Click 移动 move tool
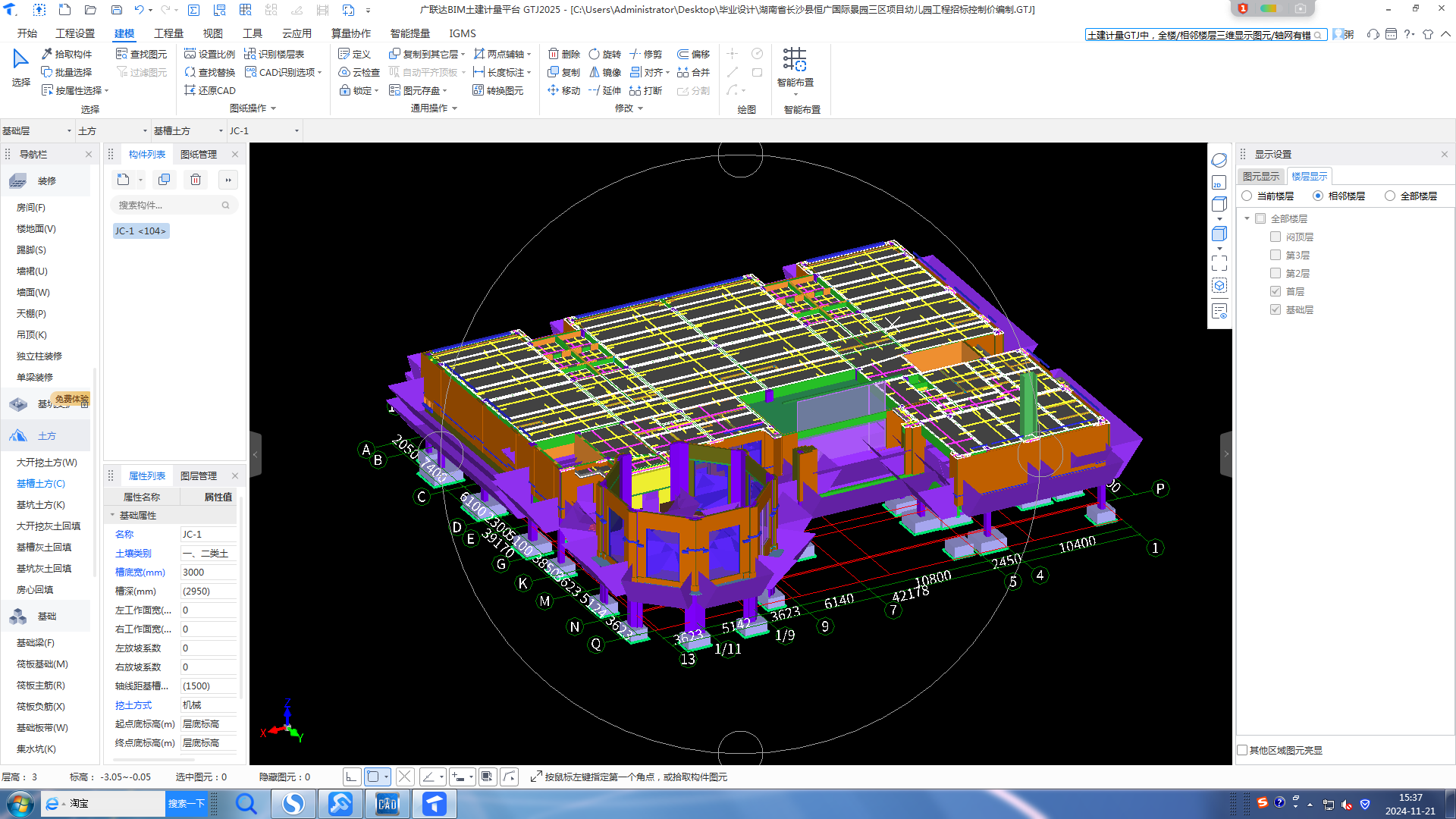1456x819 pixels. click(x=564, y=90)
